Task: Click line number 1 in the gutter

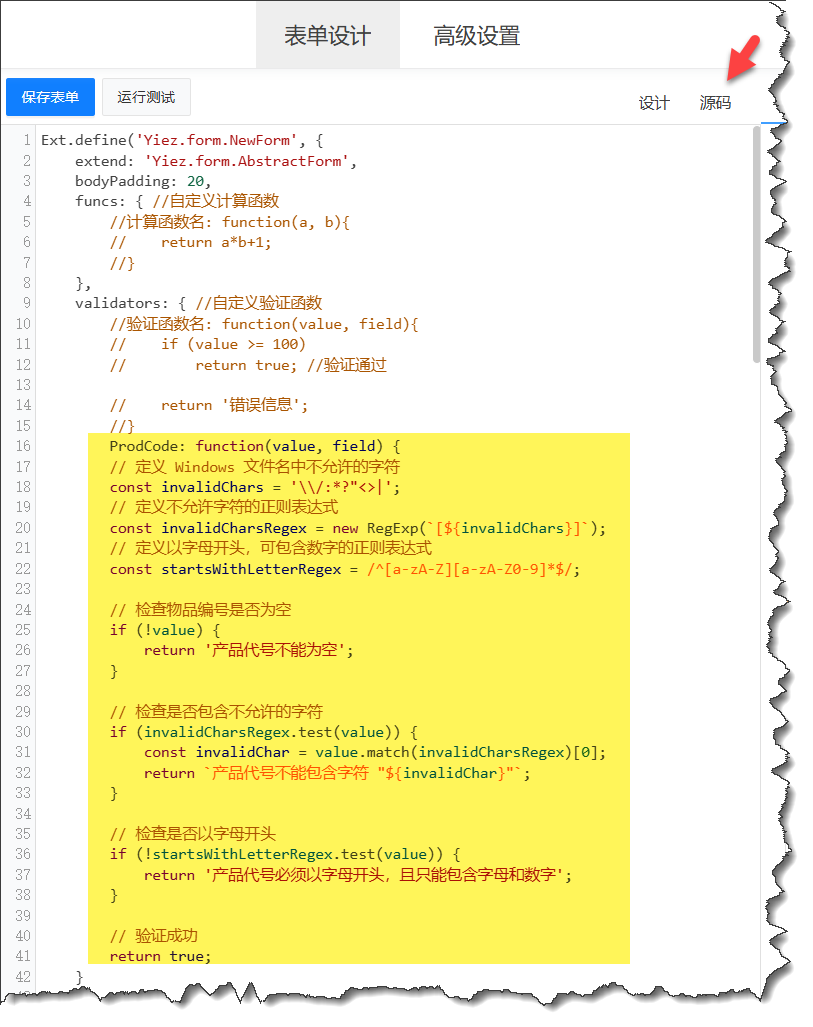Action: pos(26,140)
